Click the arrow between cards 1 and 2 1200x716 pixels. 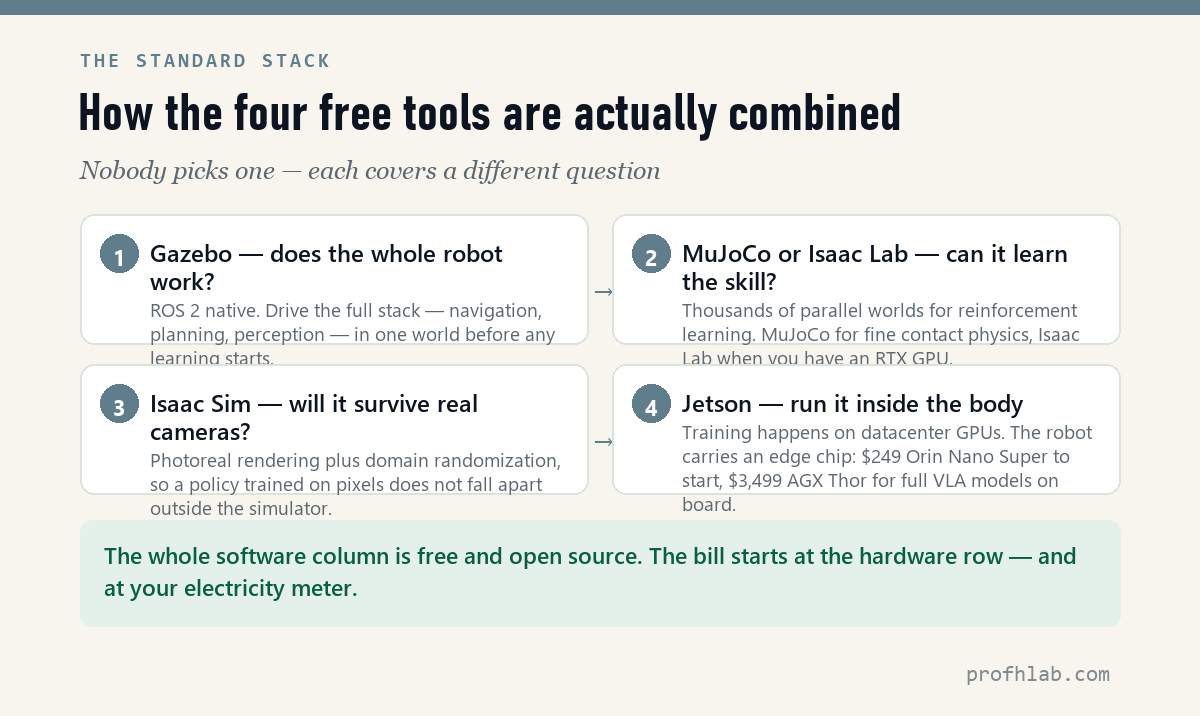pos(602,291)
